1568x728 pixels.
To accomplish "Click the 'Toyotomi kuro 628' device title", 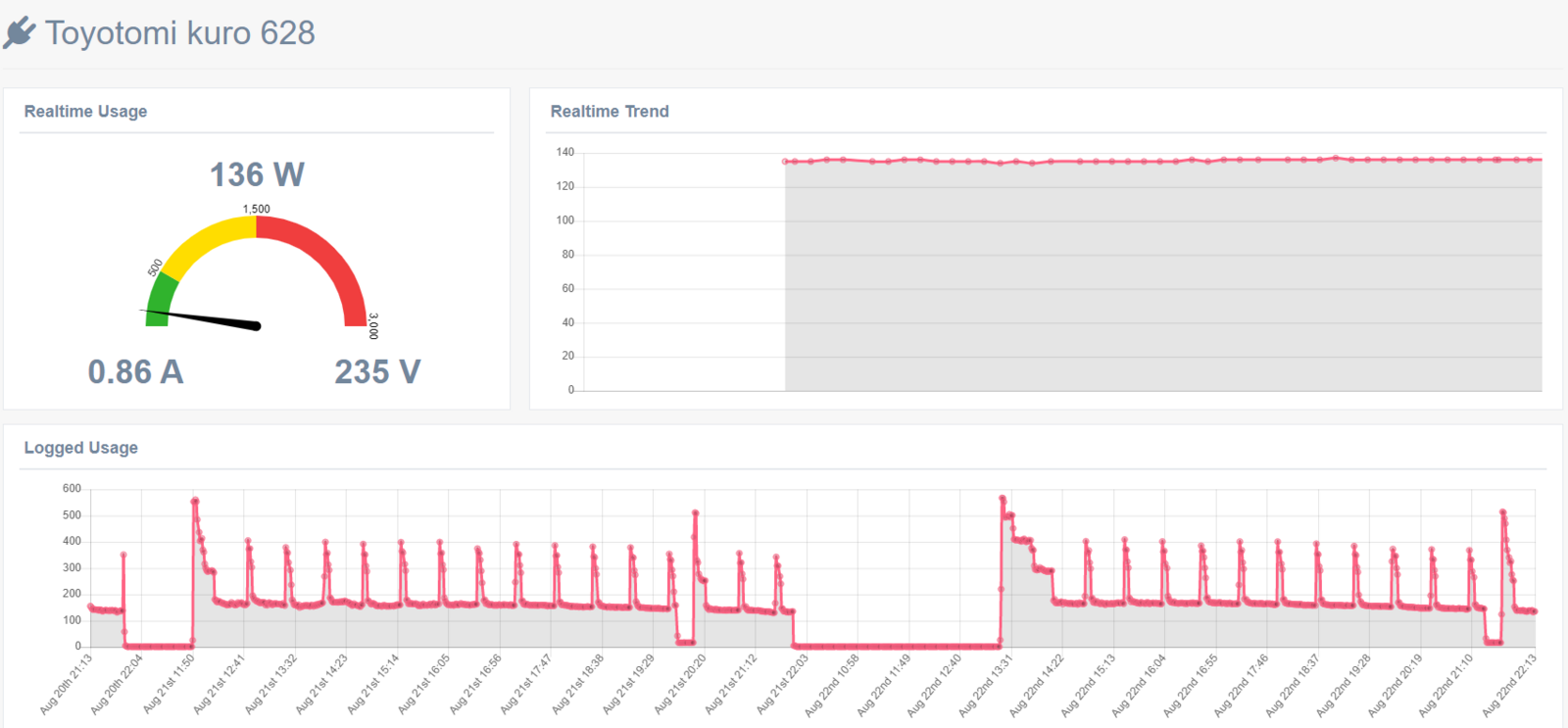I will 180,33.
